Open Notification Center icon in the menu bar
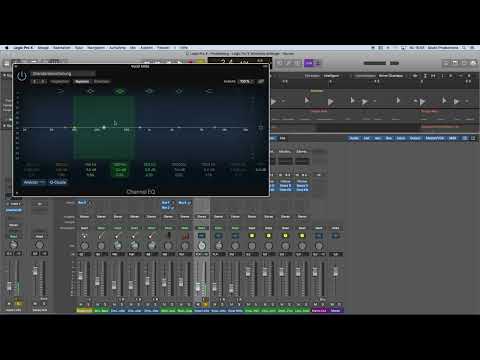 tap(472, 48)
